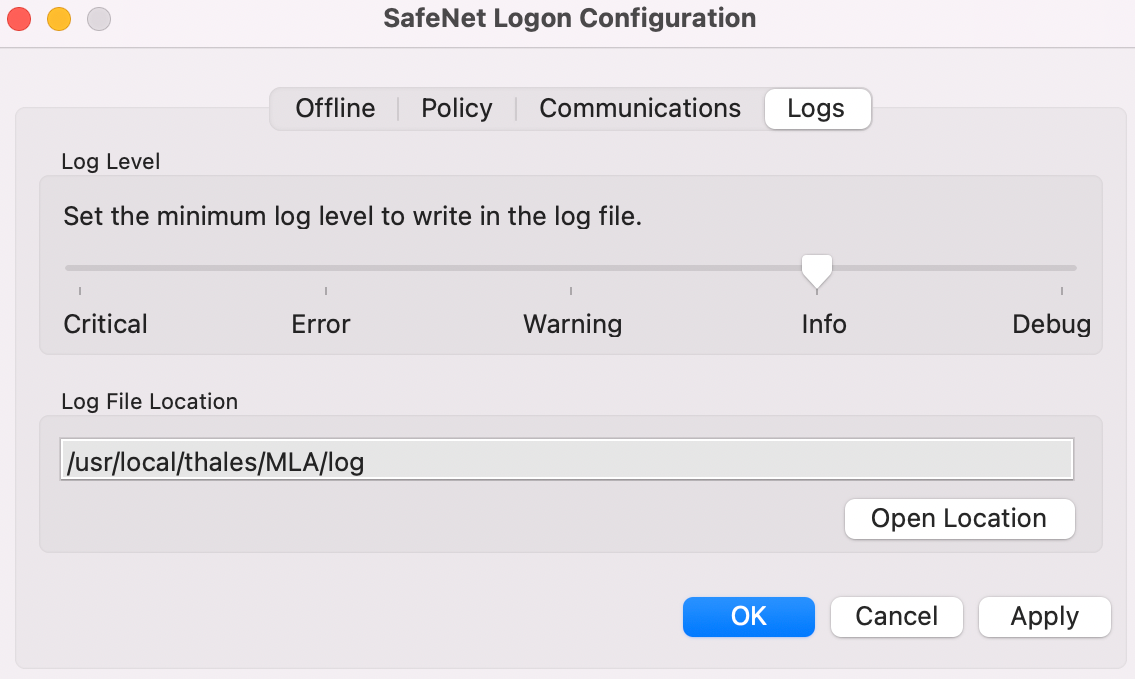Click the log file location path field
Image resolution: width=1135 pixels, height=680 pixels.
click(566, 462)
